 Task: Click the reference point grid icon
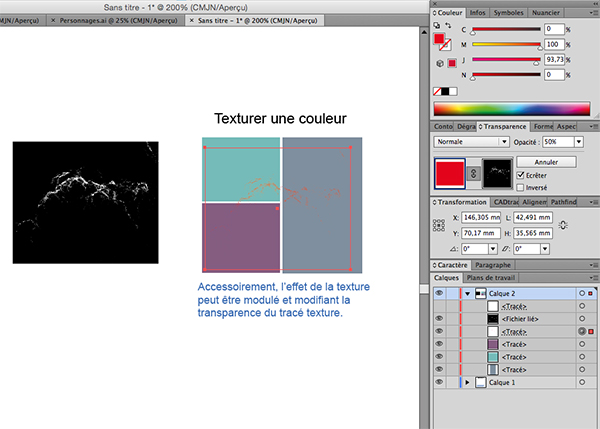click(440, 224)
